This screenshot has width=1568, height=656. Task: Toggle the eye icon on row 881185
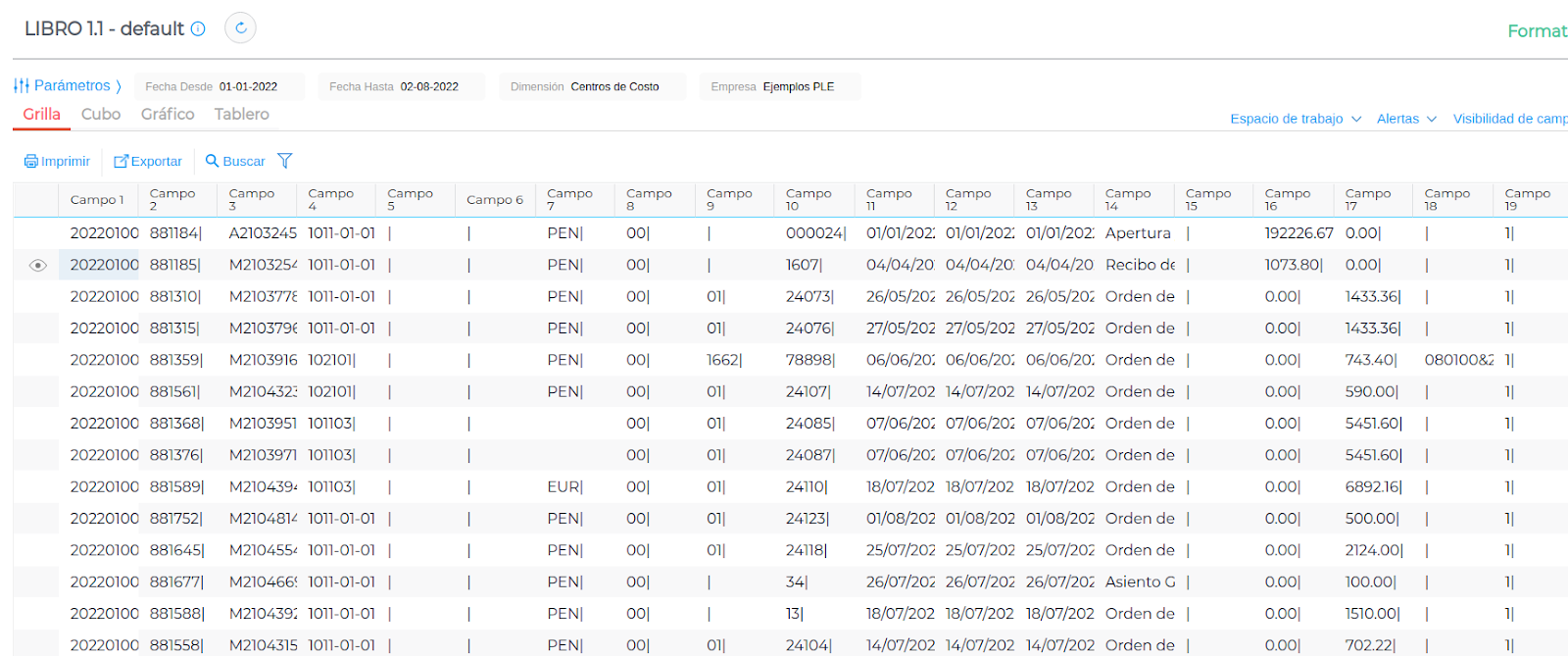[37, 265]
